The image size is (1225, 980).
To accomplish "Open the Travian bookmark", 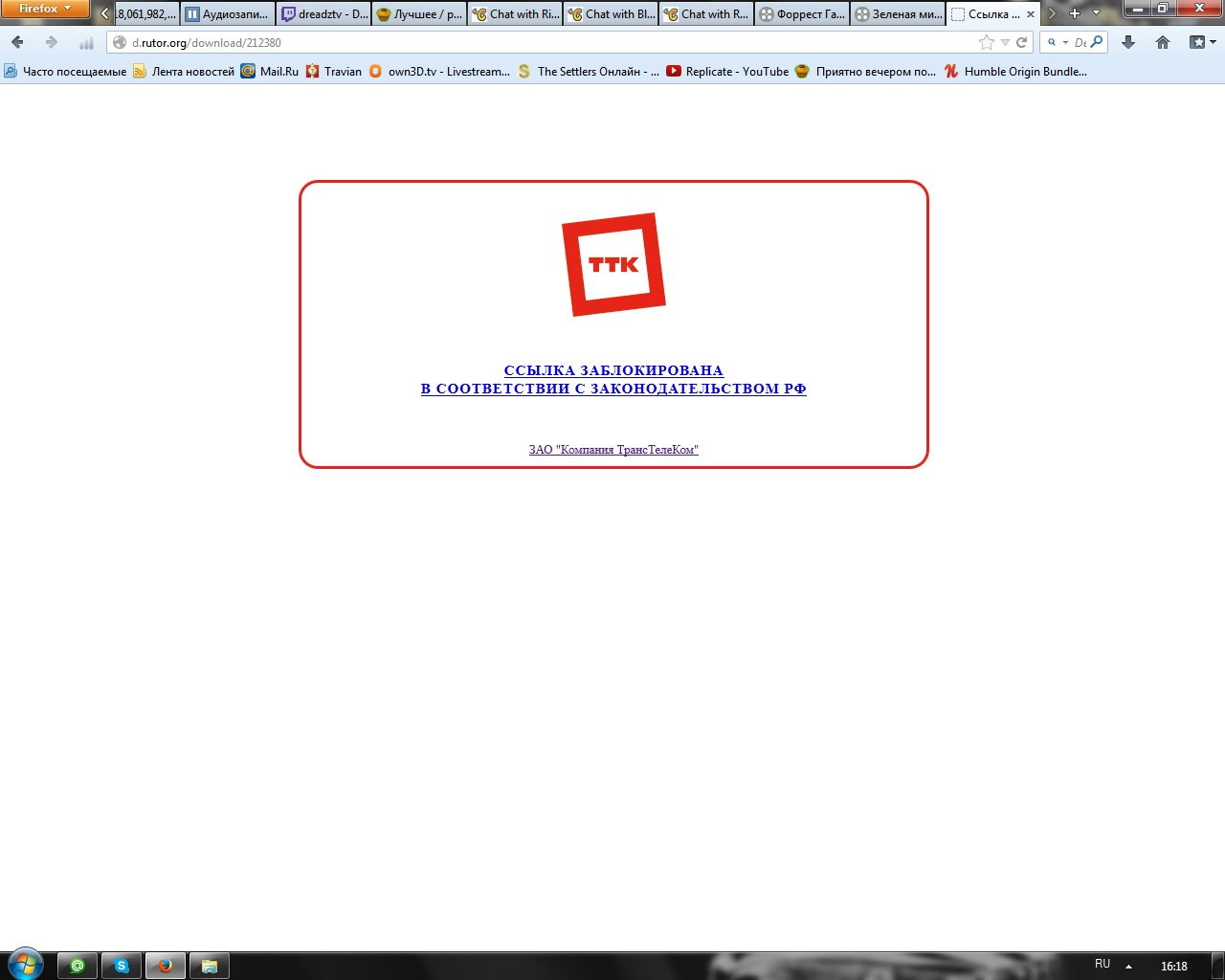I will [334, 71].
